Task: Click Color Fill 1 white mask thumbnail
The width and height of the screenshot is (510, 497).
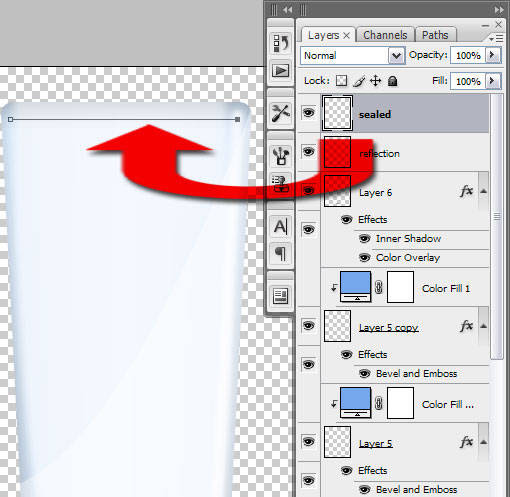Action: click(x=400, y=287)
